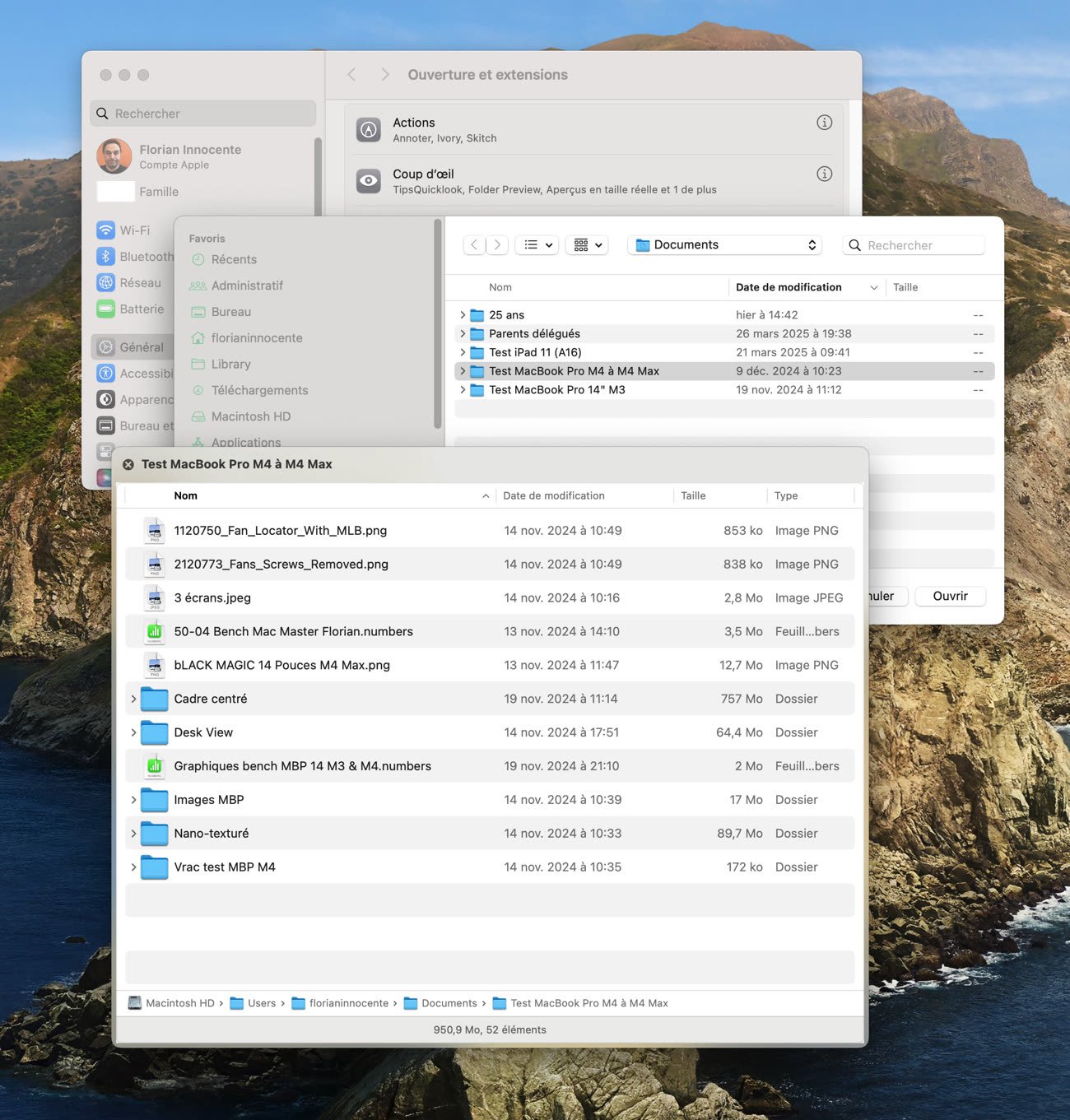This screenshot has height=1120, width=1070.
Task: Open Bluetooth settings icon
Action: pos(105,257)
